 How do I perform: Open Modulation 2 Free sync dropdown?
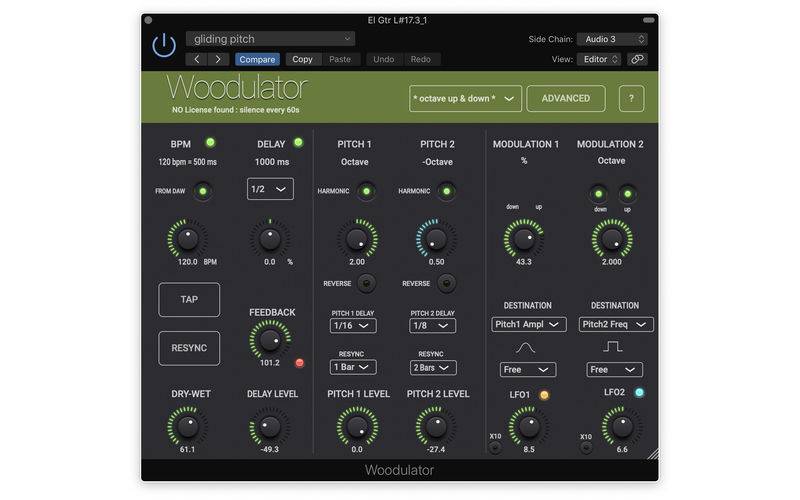(x=614, y=369)
